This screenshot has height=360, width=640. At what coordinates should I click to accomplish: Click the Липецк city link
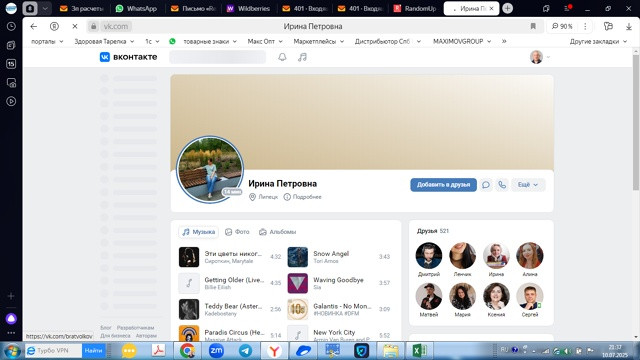263,197
